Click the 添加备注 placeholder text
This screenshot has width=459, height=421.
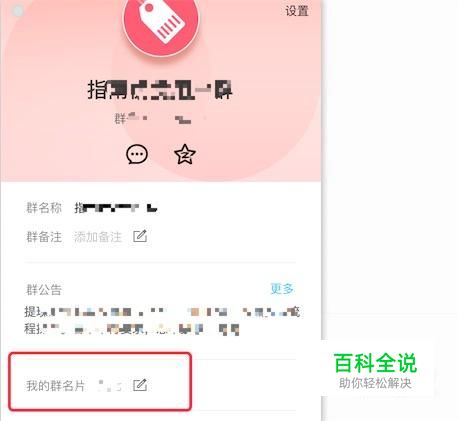point(98,237)
